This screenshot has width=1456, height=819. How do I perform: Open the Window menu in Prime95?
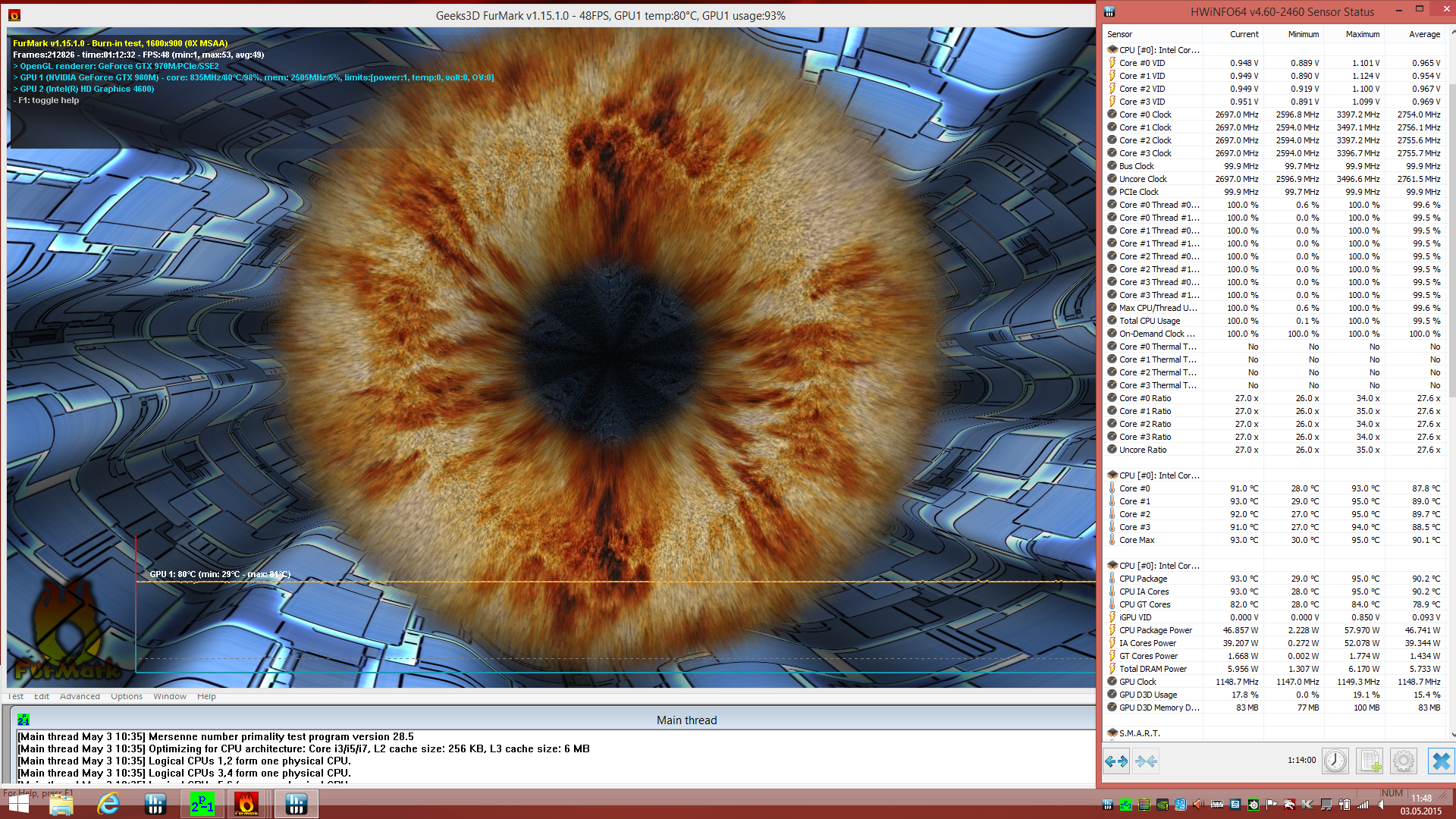(x=170, y=696)
